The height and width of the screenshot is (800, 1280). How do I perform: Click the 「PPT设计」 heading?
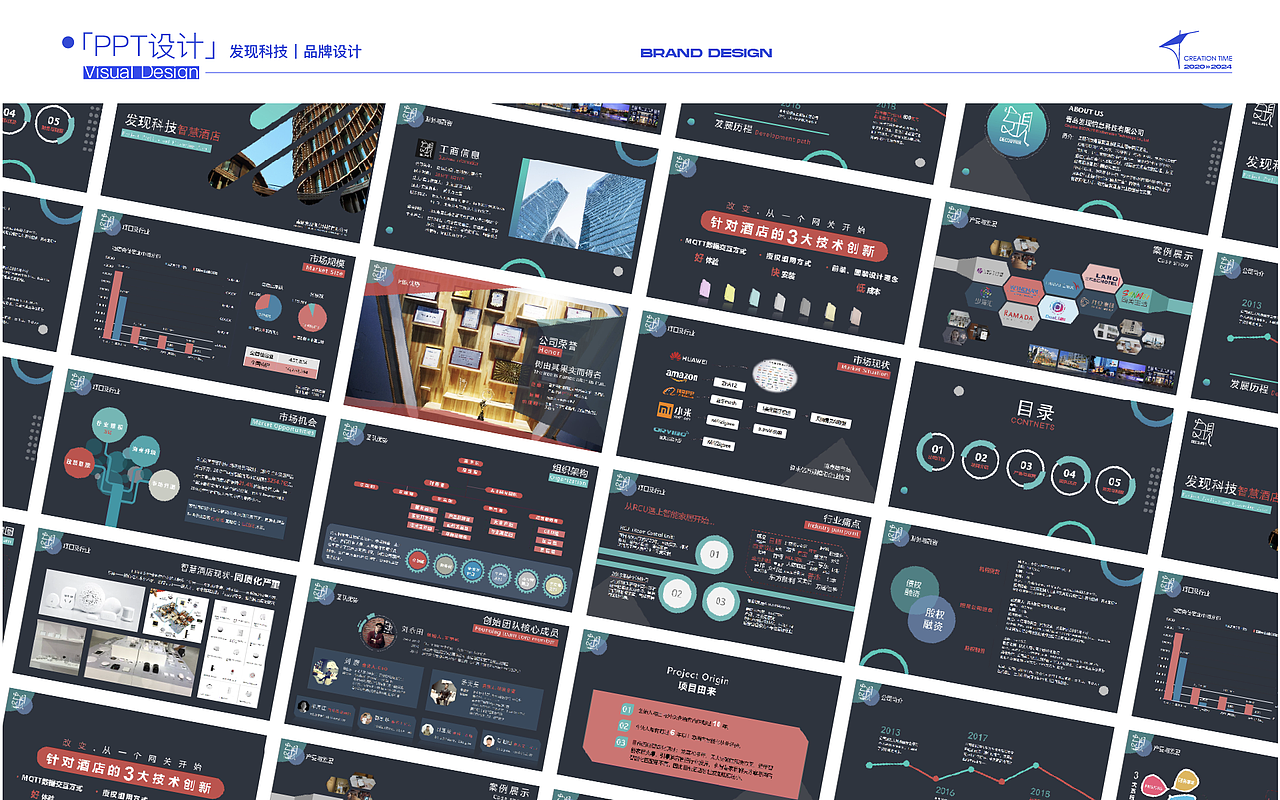150,47
